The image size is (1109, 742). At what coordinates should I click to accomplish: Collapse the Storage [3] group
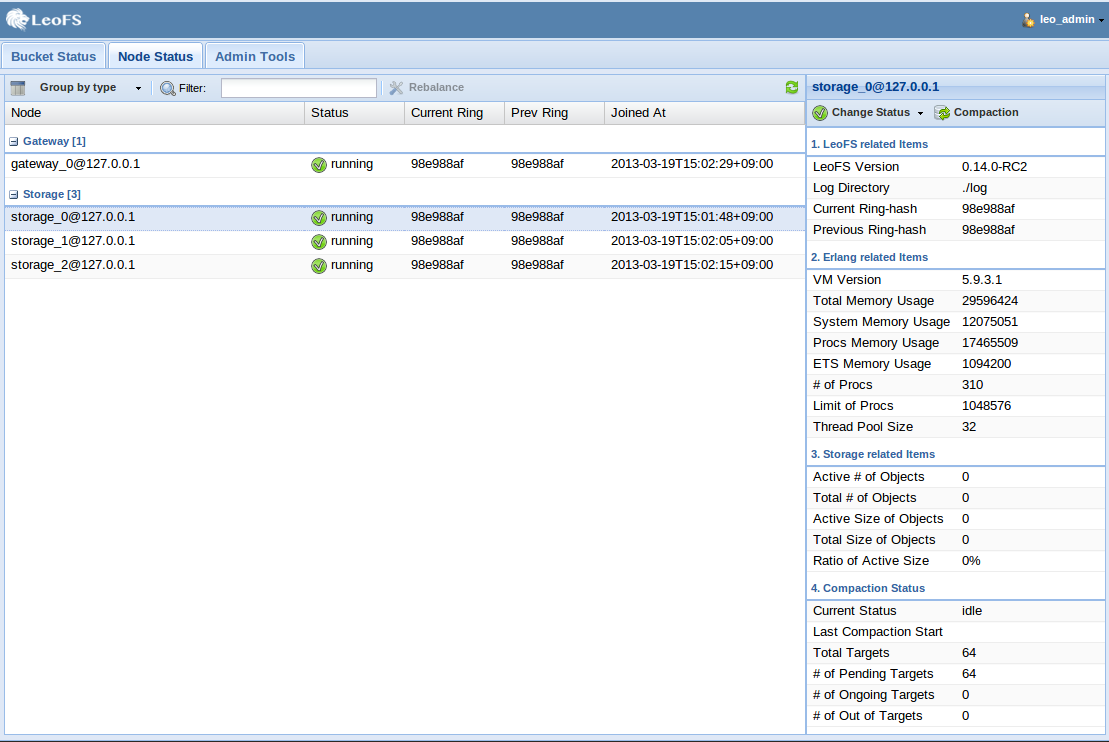14,194
